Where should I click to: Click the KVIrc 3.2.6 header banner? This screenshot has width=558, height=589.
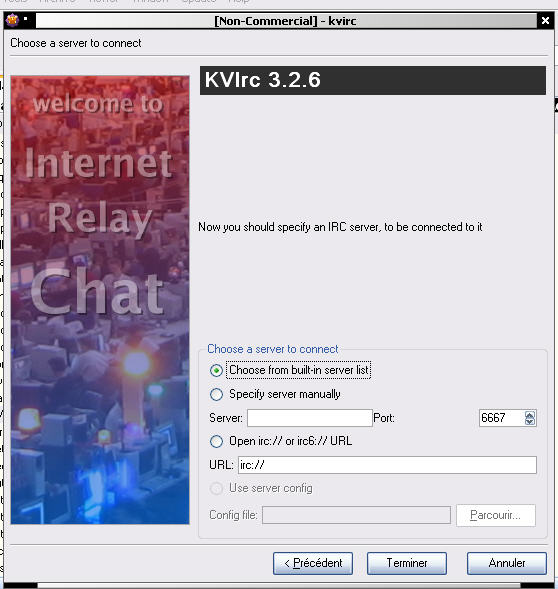coord(372,80)
